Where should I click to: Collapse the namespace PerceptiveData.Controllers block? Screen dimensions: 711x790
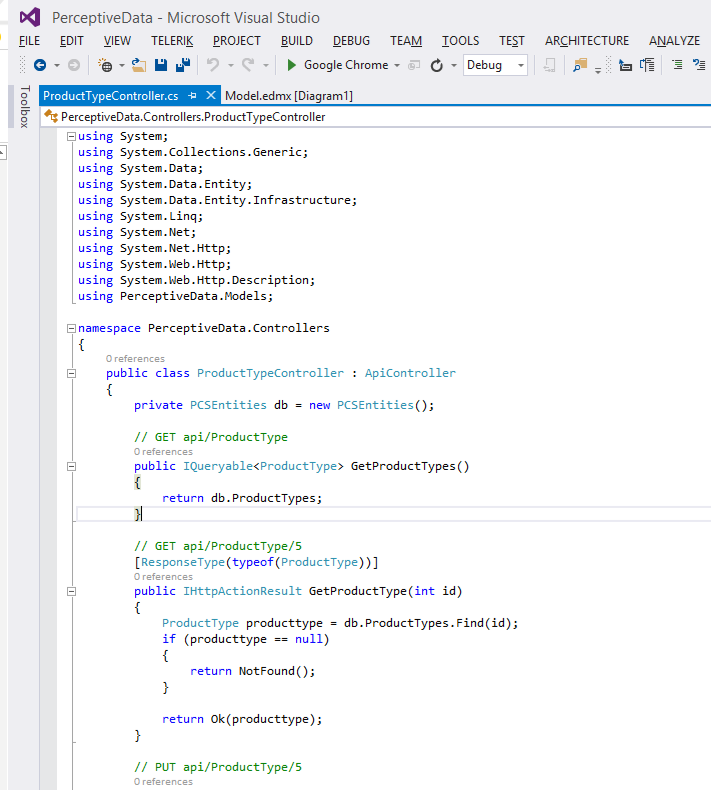click(72, 328)
